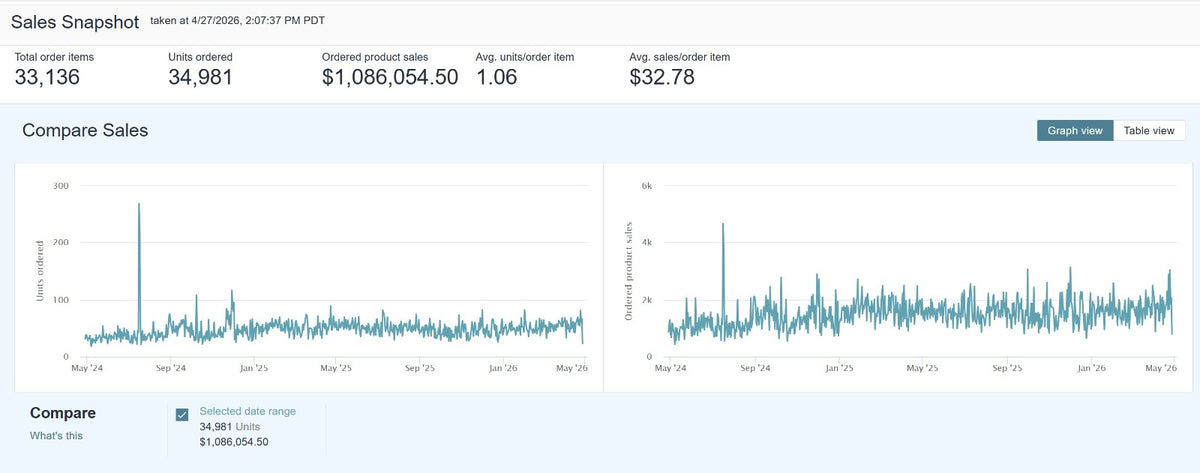Click the Units ordered vertical axis label
The image size is (1200, 473).
point(40,271)
